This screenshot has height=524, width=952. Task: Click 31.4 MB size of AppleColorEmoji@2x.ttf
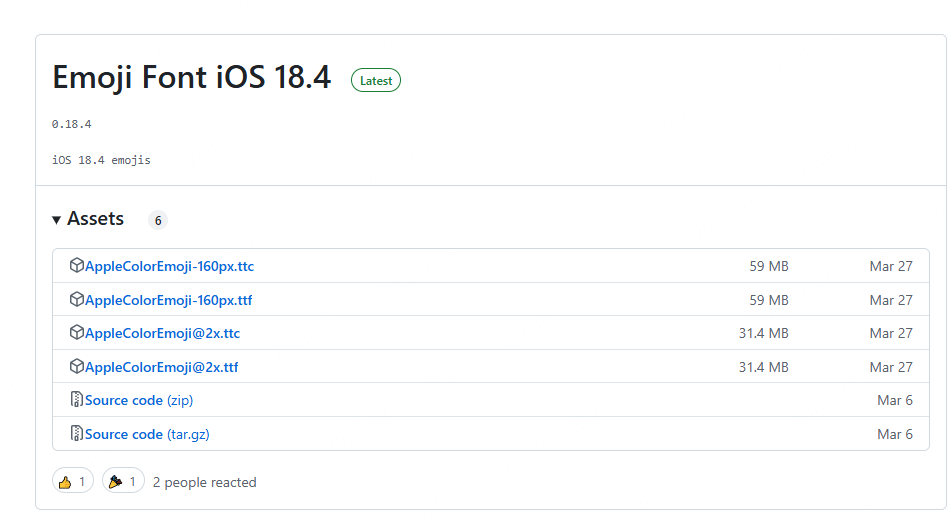[x=763, y=367]
